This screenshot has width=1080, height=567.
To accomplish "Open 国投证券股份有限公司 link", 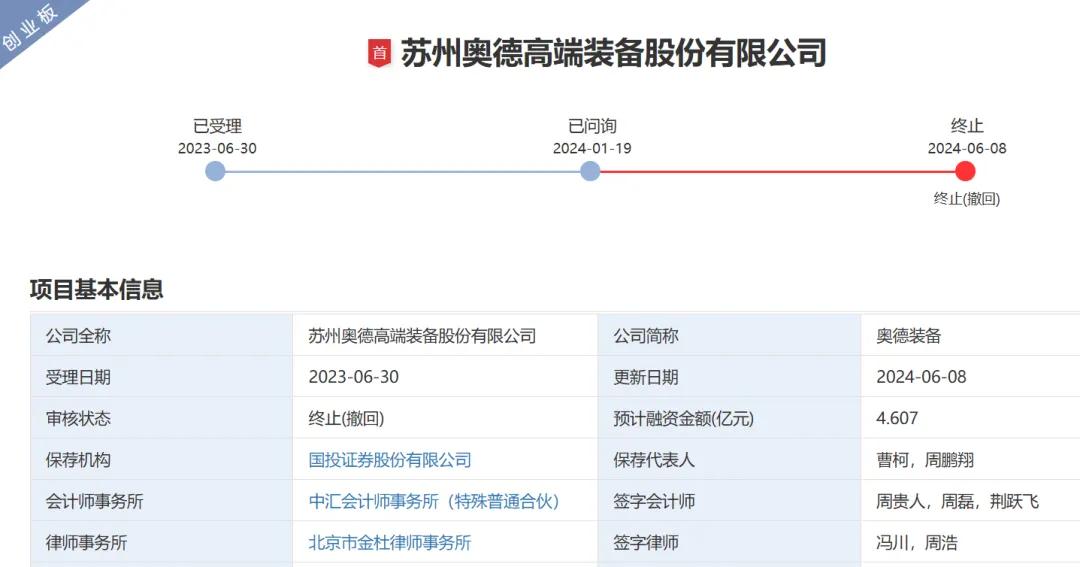I will (x=390, y=460).
